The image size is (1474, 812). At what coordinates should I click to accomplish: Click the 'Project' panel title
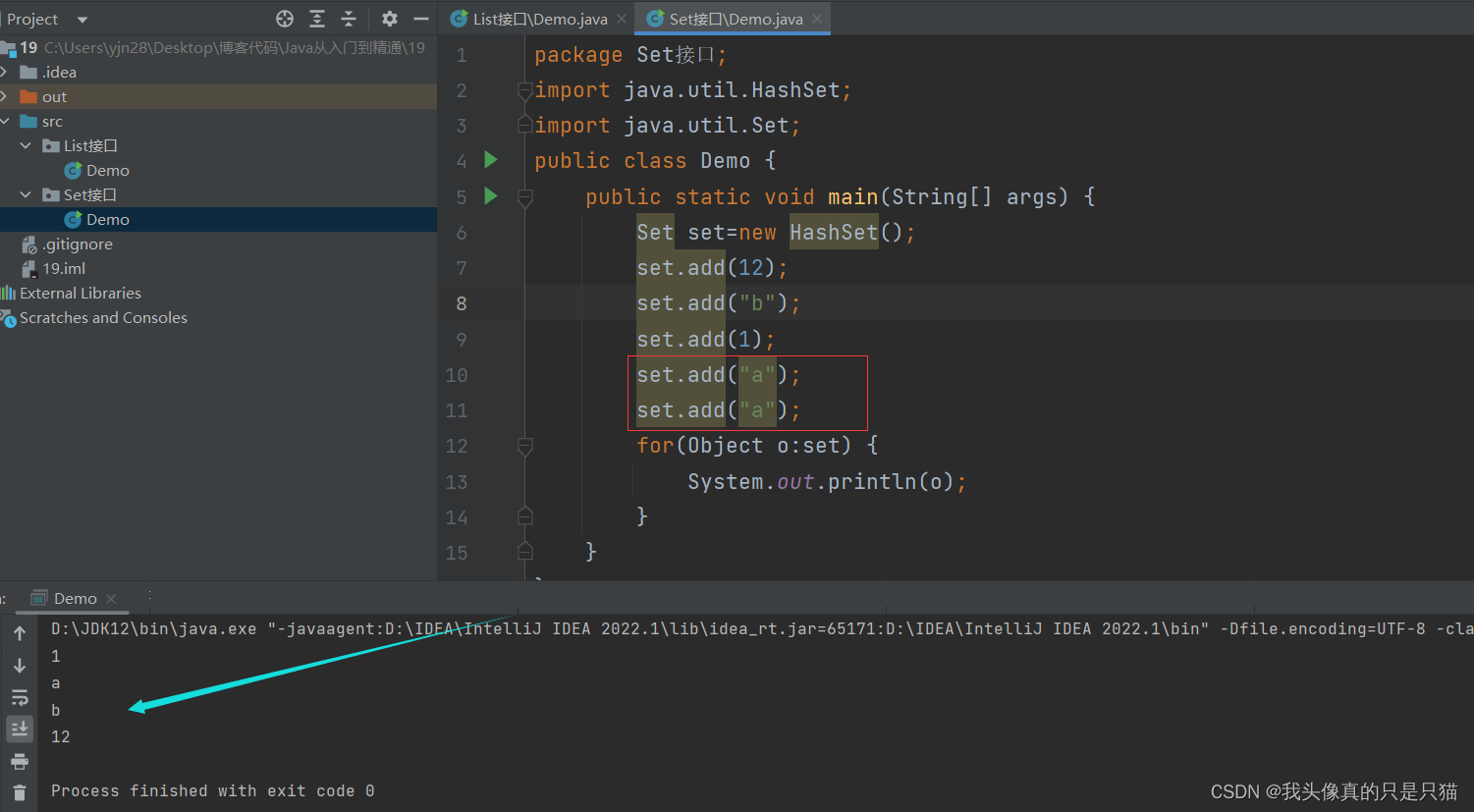(32, 20)
